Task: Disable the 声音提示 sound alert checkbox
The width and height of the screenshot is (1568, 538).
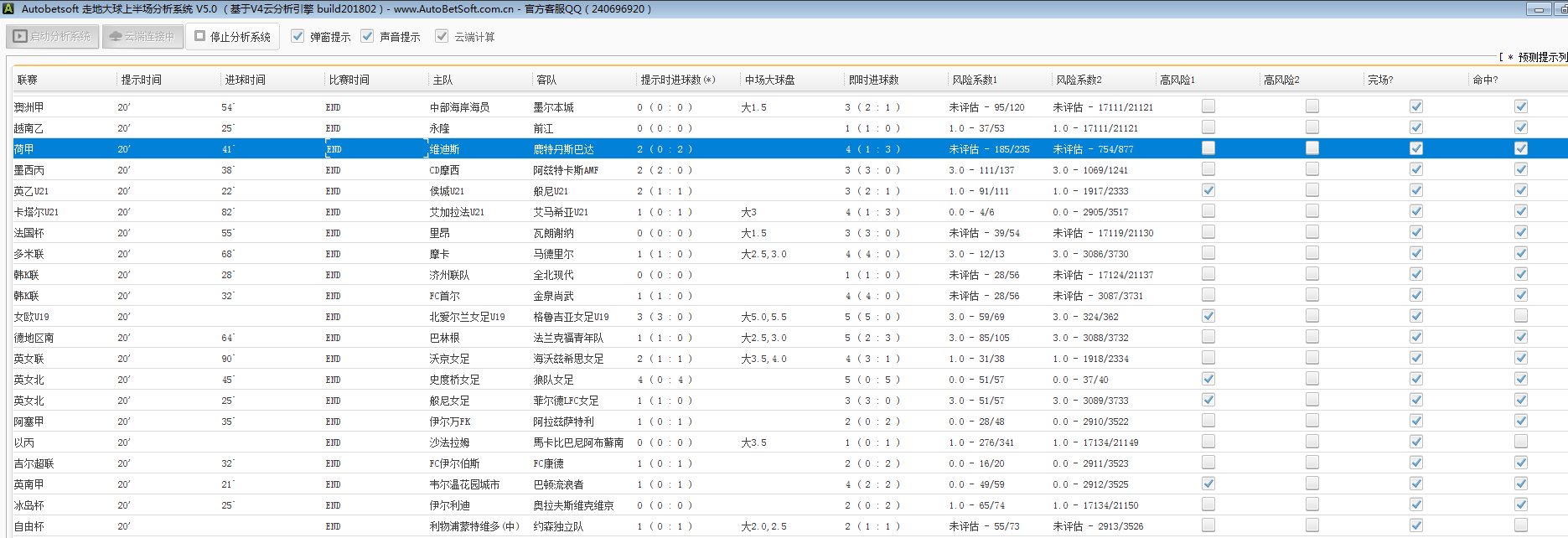Action: [x=367, y=37]
